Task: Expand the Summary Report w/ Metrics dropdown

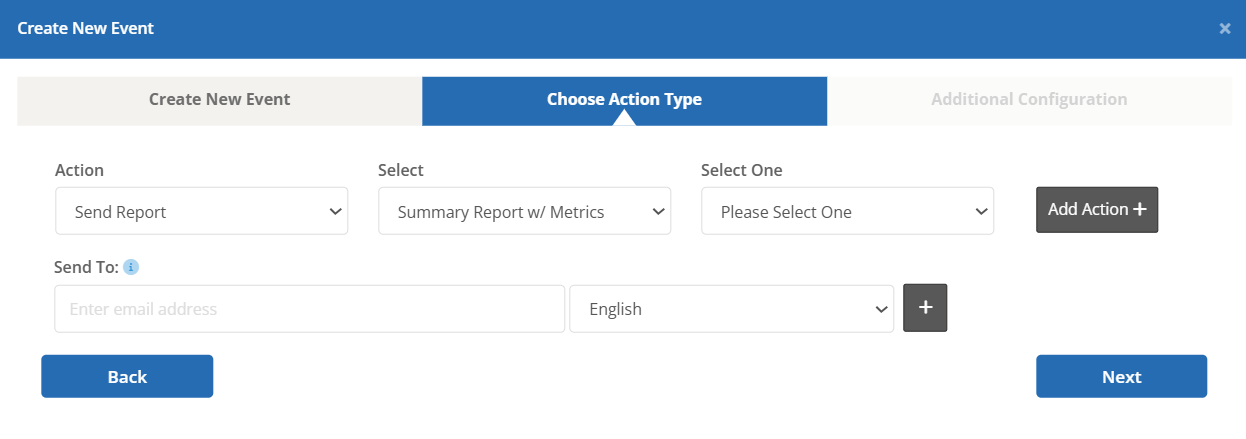Action: 524,211
